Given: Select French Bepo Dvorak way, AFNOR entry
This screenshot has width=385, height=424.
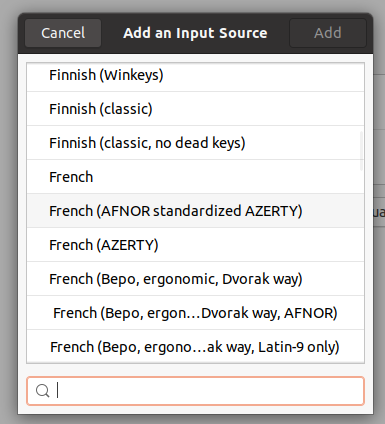Looking at the screenshot, I should (195, 313).
